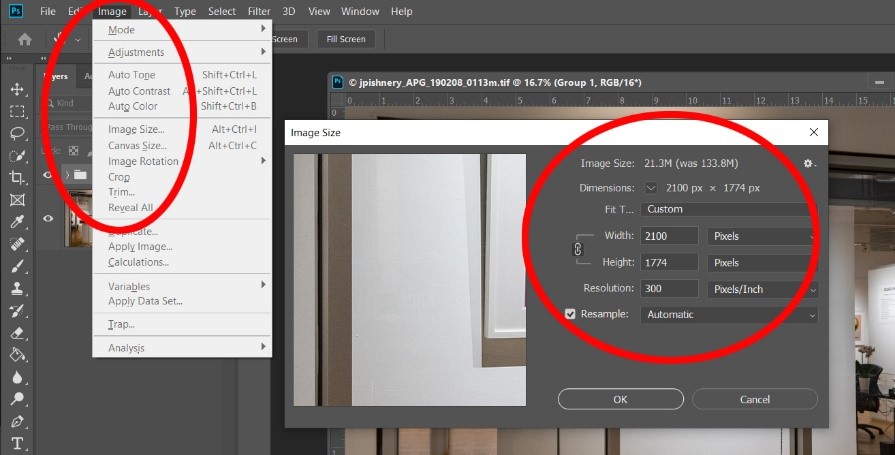
Task: Hide the group layer via eye icon
Action: [x=48, y=174]
